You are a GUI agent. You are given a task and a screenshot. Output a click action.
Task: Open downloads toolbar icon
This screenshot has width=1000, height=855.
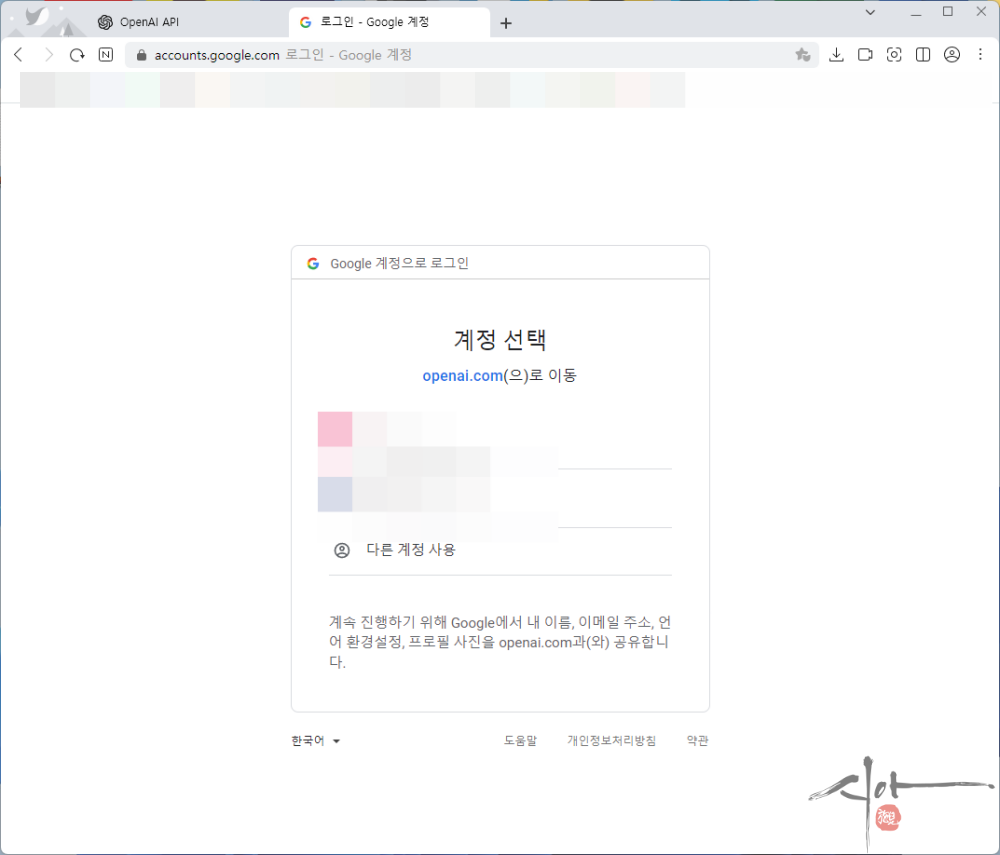[836, 55]
